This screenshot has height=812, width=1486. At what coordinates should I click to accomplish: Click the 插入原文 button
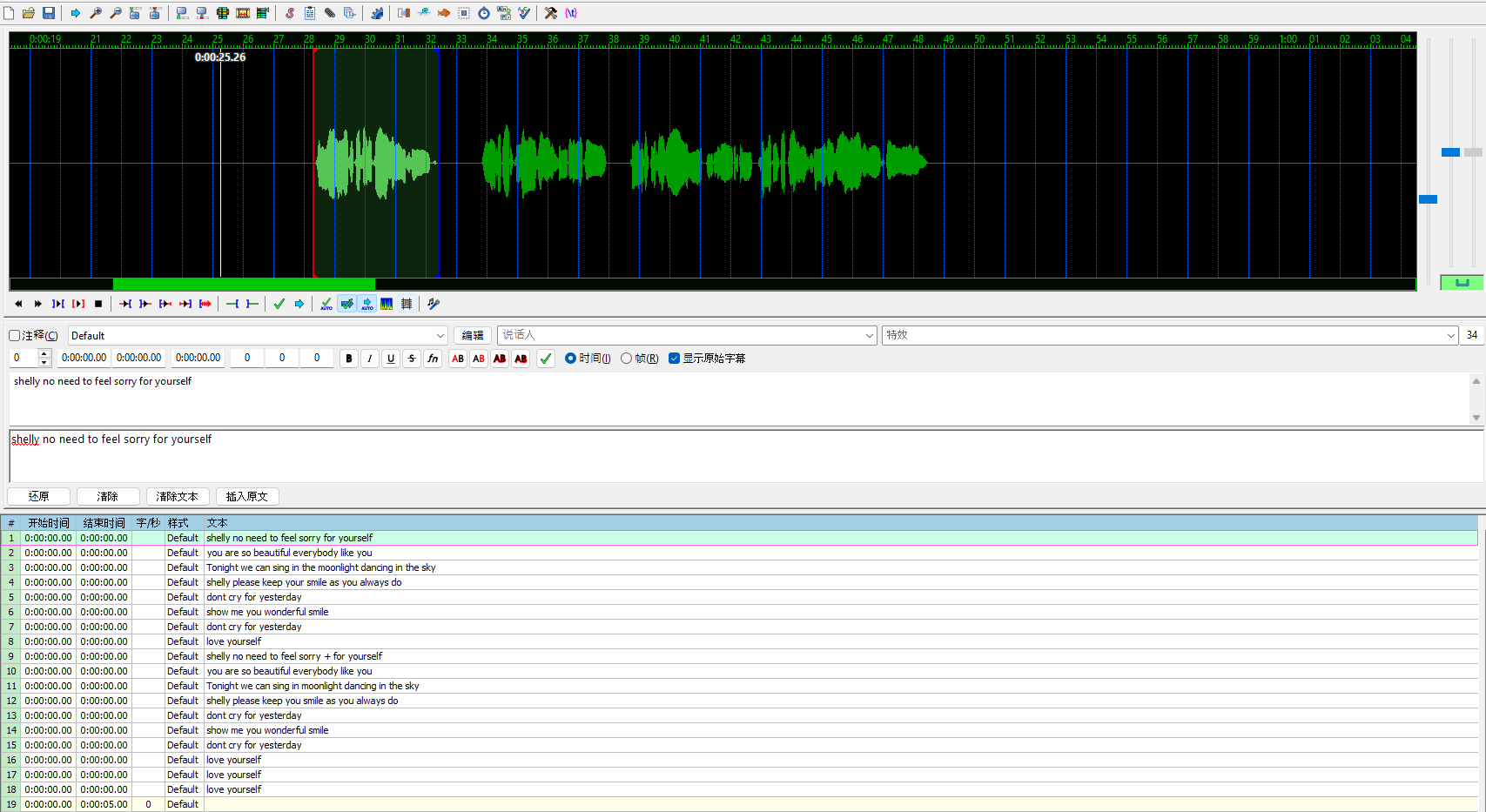(x=247, y=497)
